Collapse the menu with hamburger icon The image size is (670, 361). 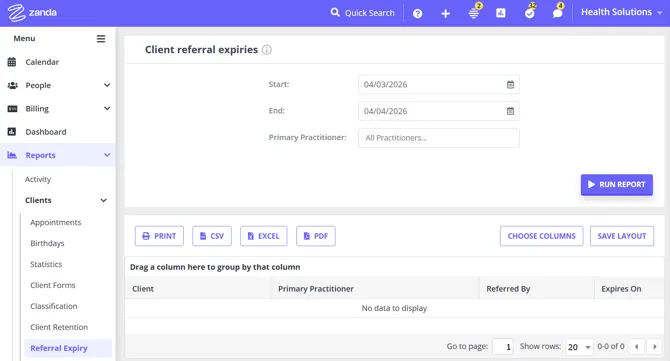[x=101, y=39]
